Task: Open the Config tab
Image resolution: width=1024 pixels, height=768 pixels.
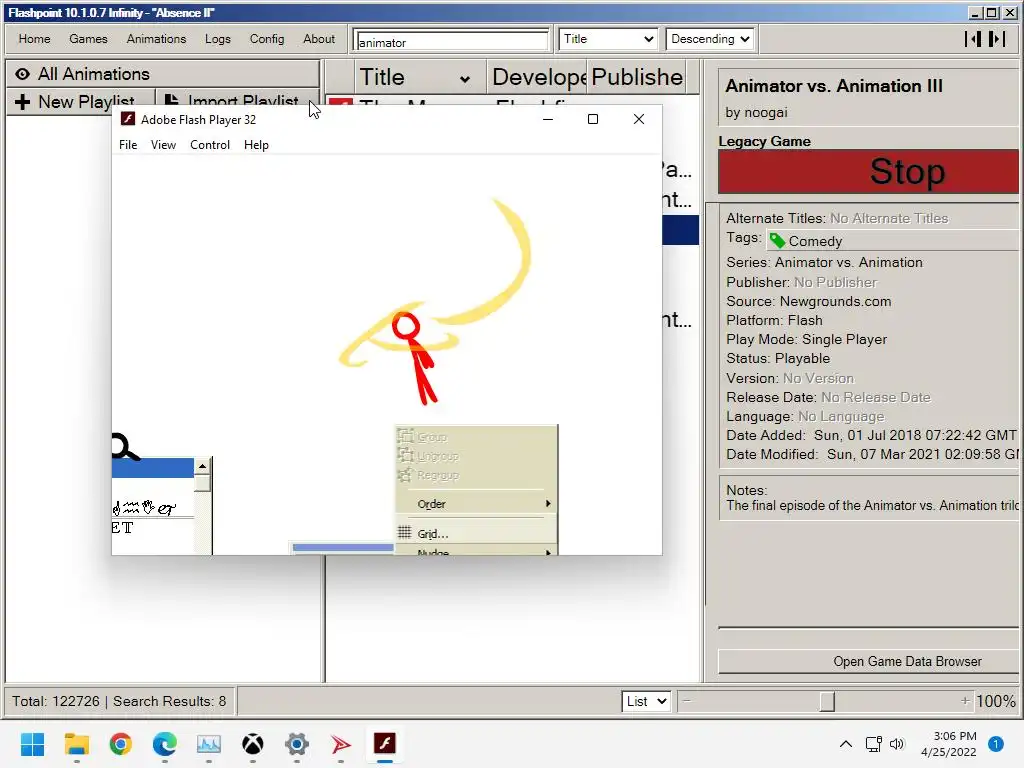Action: (266, 39)
